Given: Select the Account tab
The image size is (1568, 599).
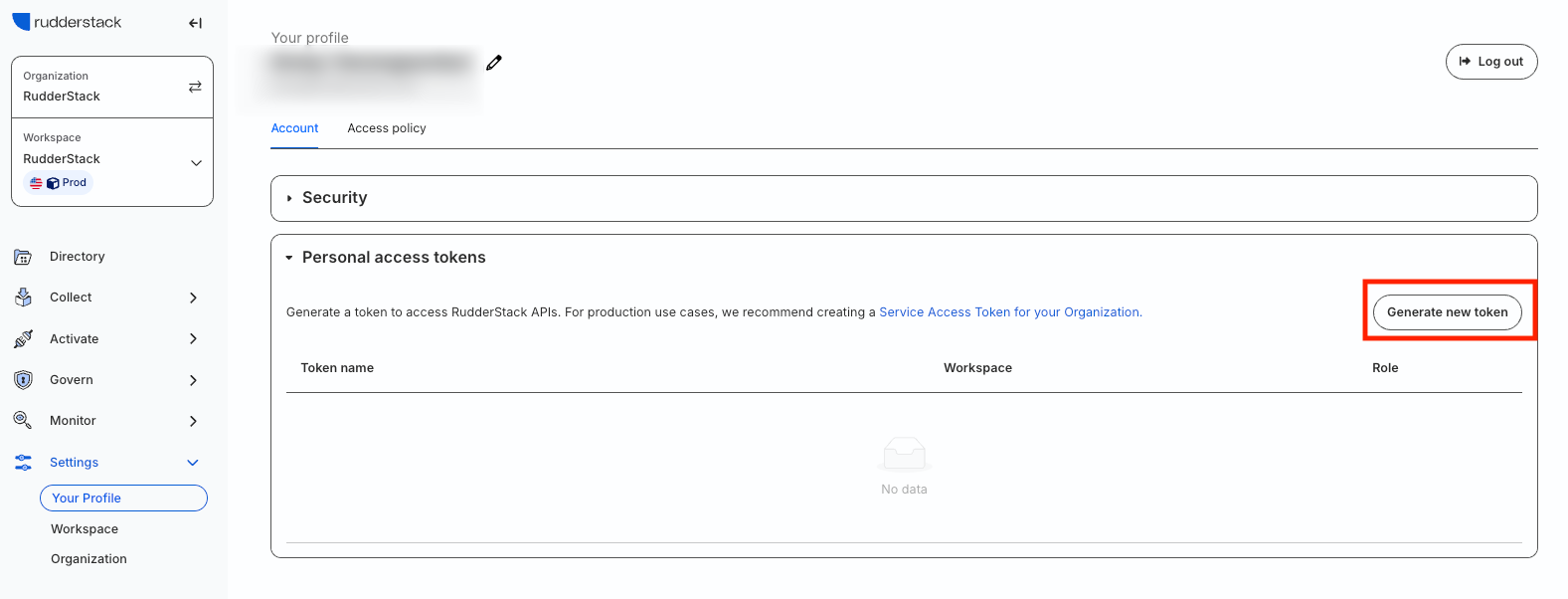Looking at the screenshot, I should [x=294, y=128].
